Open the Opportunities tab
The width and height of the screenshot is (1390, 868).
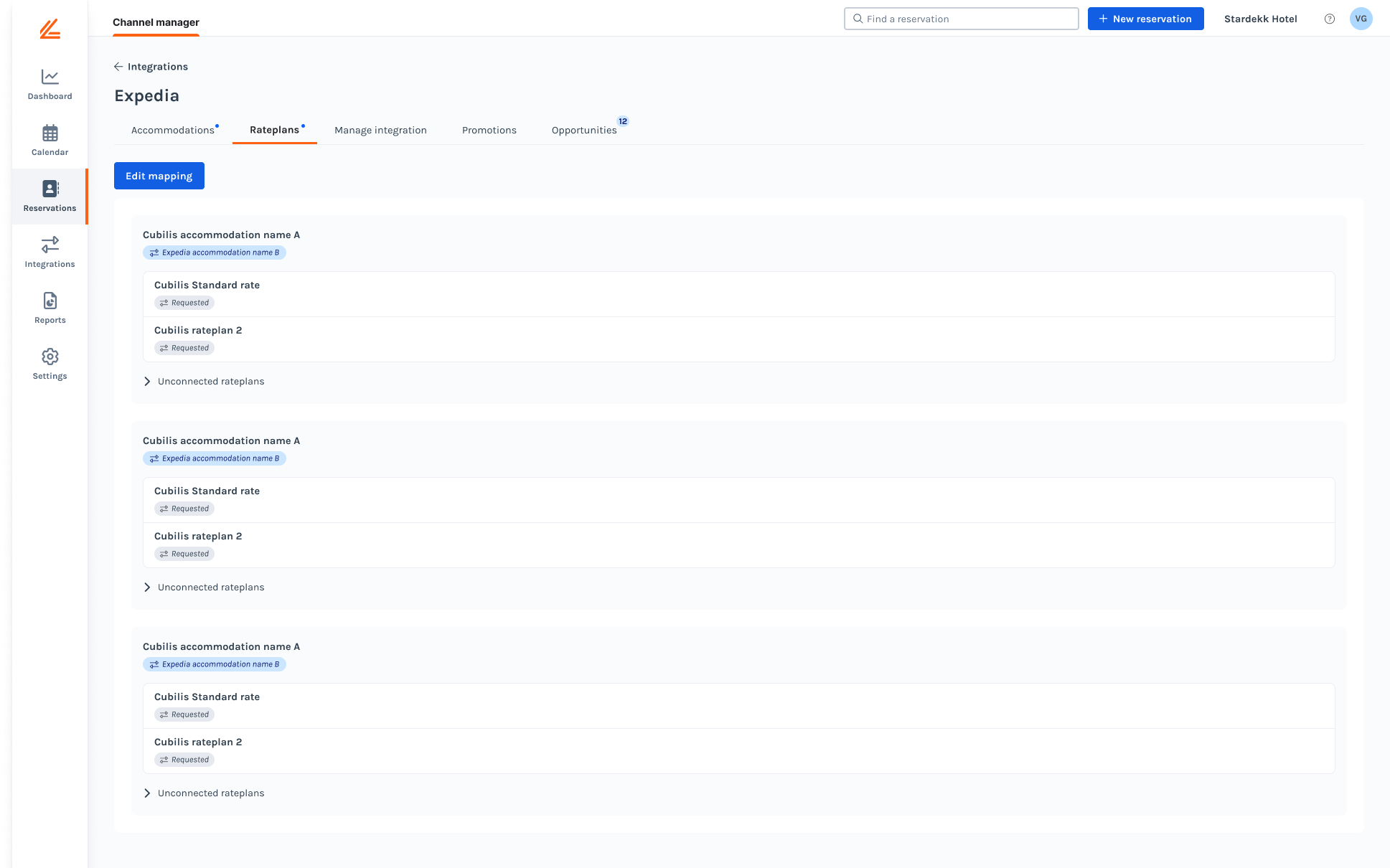point(584,131)
